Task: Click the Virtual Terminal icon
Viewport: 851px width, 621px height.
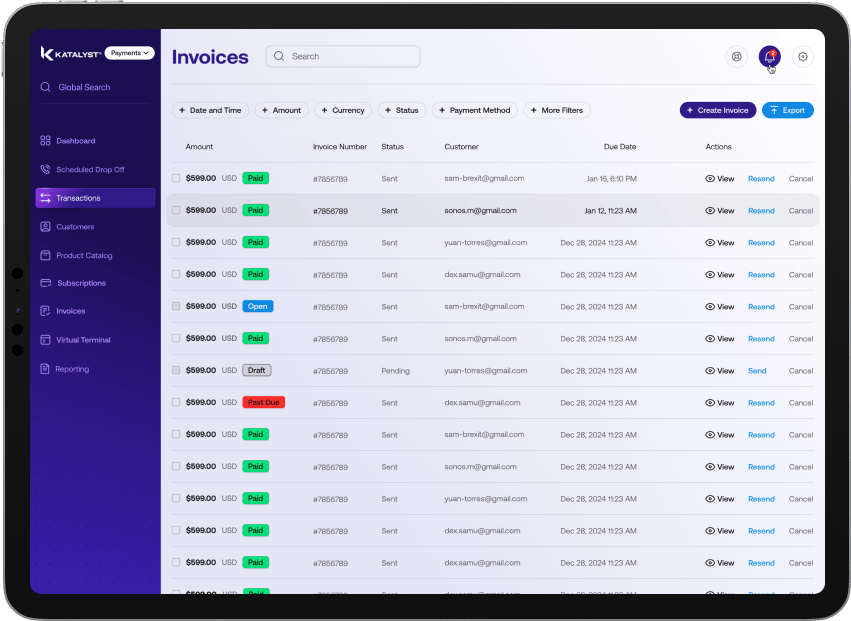Action: (45, 340)
